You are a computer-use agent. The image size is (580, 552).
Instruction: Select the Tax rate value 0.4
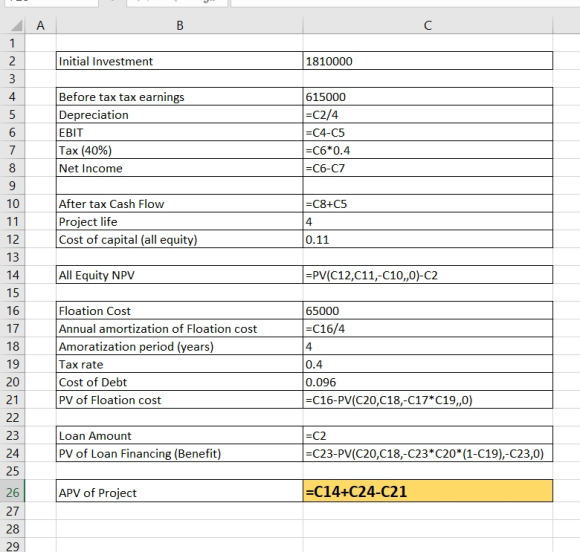(428, 364)
